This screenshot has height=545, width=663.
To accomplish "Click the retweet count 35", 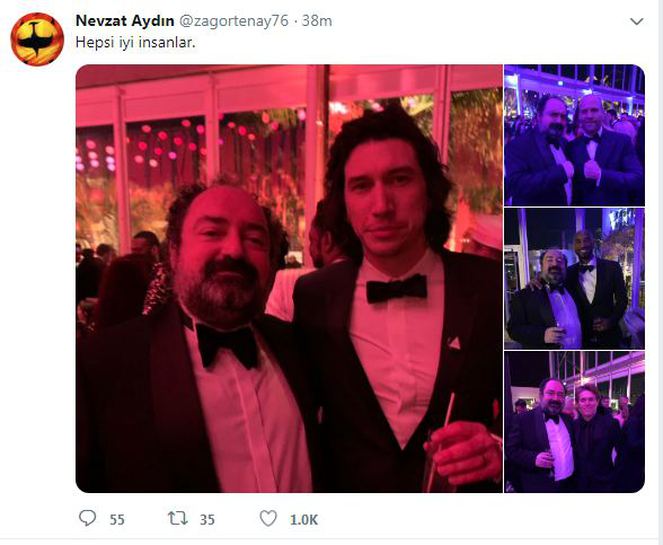I will point(207,520).
